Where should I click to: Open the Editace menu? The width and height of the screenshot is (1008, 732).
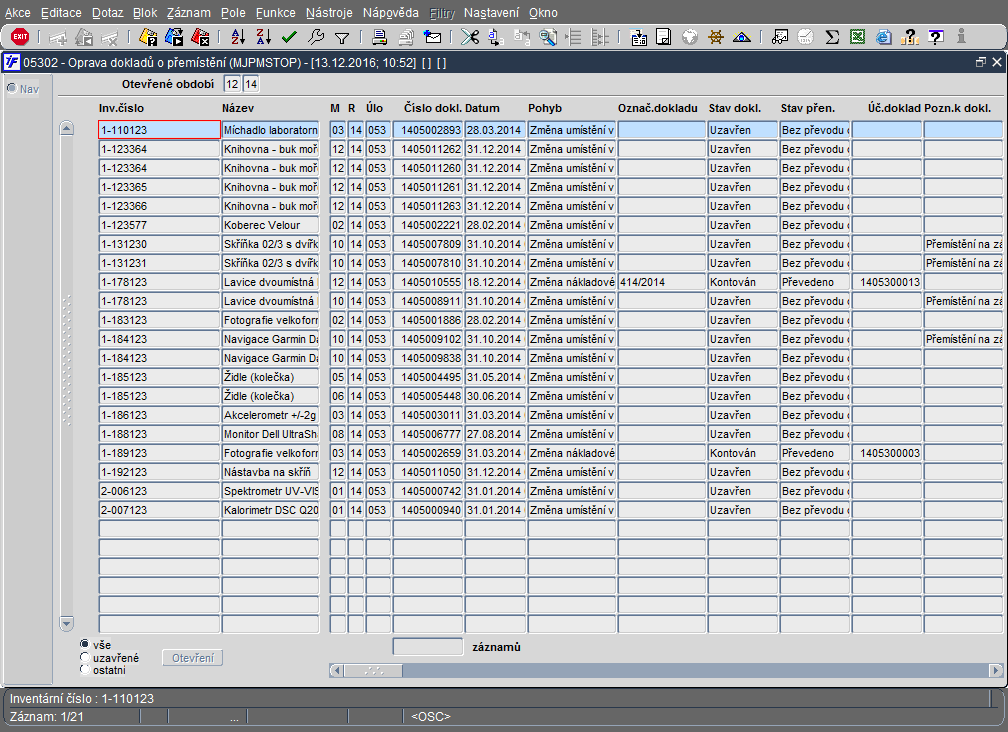61,12
